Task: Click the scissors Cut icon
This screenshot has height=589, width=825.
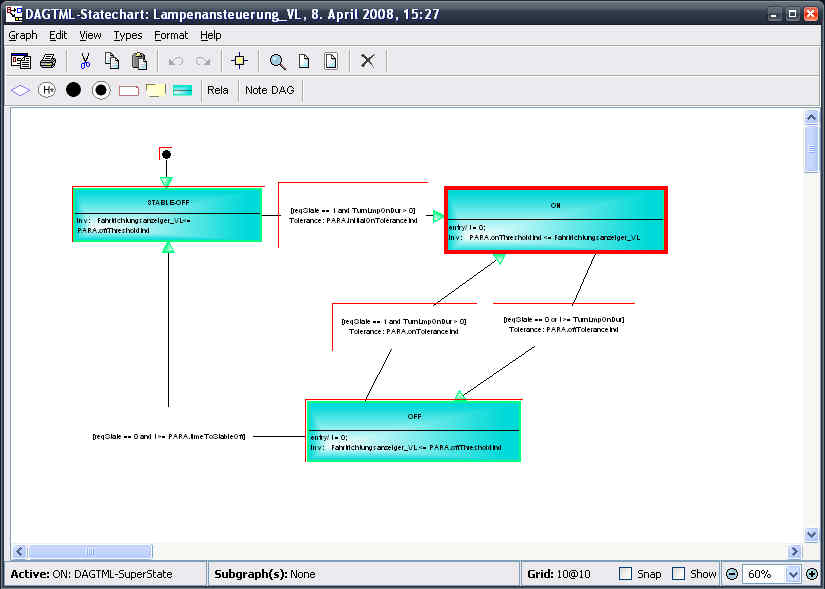Action: coord(85,61)
